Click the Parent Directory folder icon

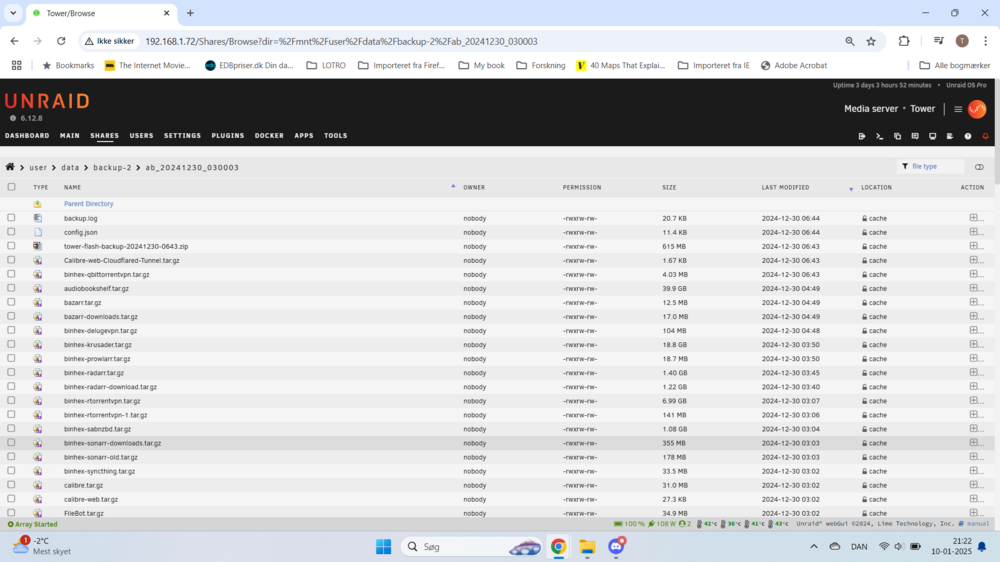(38, 204)
